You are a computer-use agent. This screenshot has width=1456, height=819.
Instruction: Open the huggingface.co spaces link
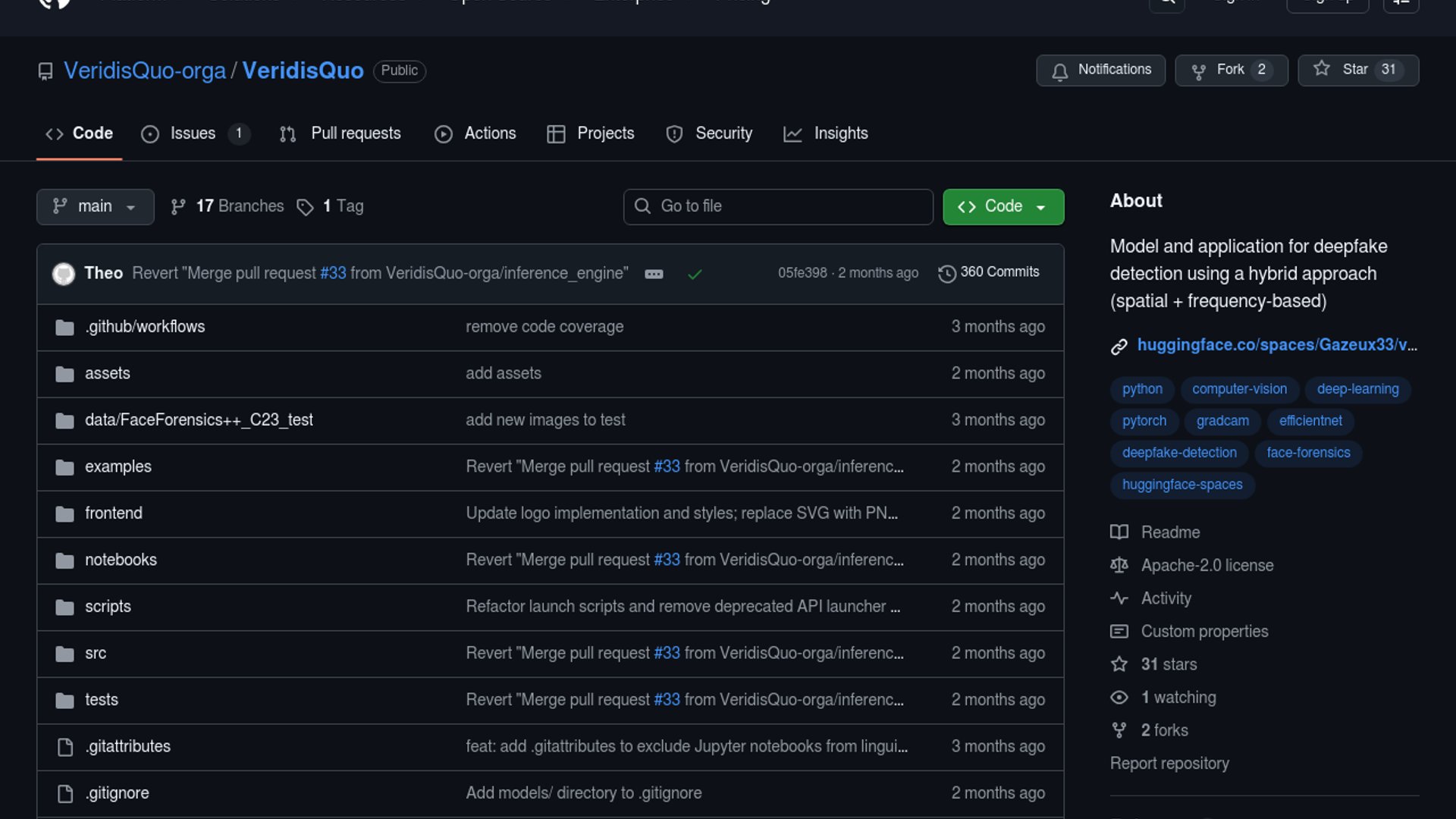coord(1276,345)
